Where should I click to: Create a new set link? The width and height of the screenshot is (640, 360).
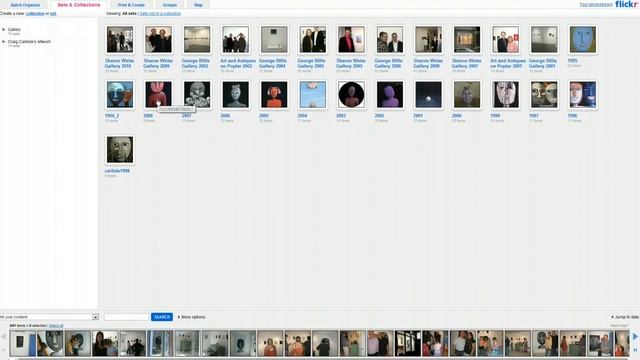pyautogui.click(x=53, y=13)
